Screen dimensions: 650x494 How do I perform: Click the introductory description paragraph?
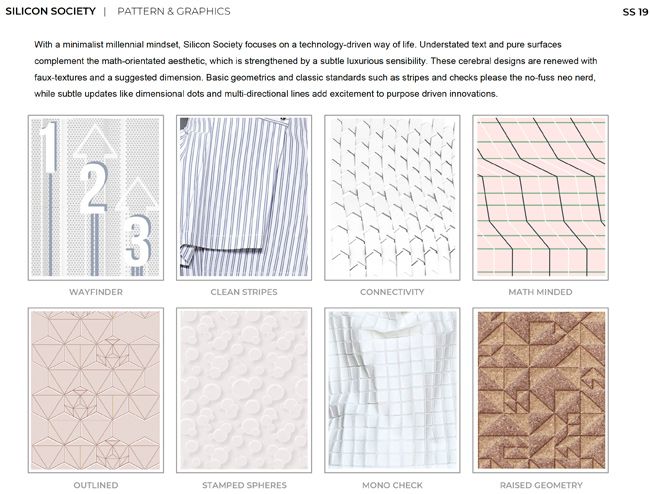point(315,69)
